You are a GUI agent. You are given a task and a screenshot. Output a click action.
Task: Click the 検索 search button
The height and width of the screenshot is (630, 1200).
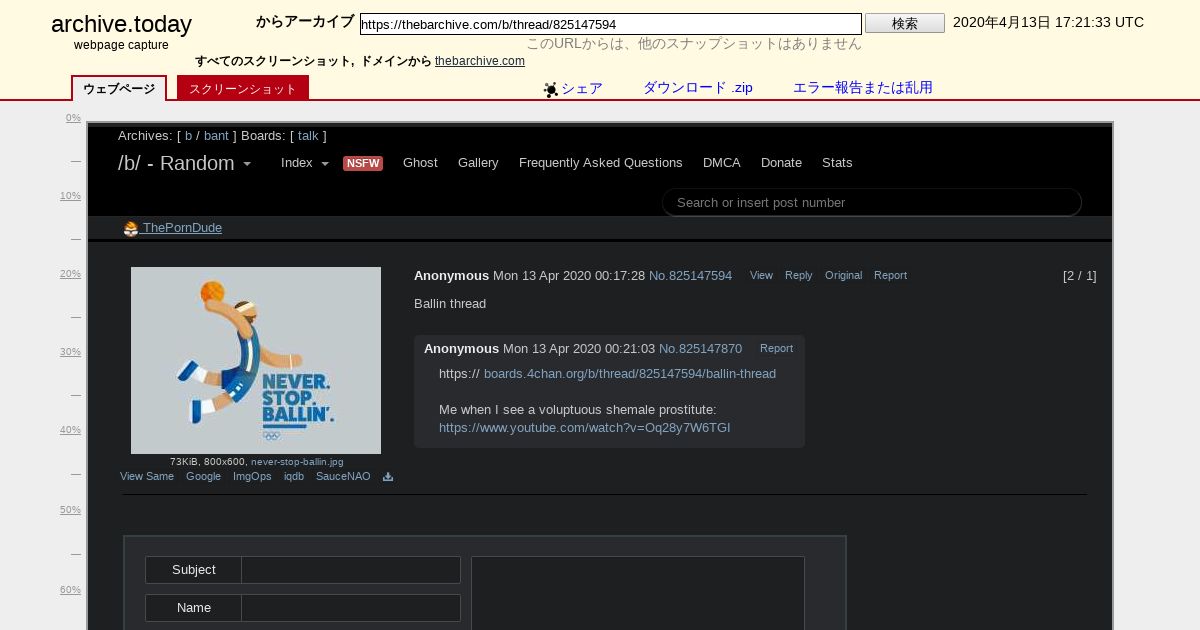coord(905,23)
